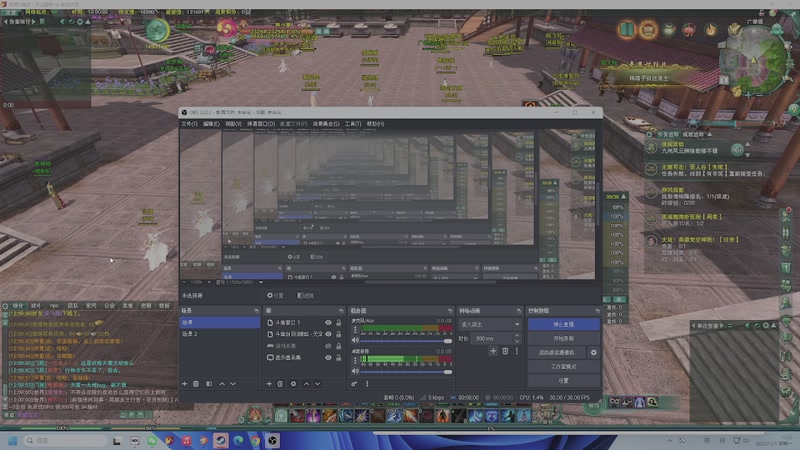Add a scene transition with plus
This screenshot has width=800, height=450.
tap(493, 351)
